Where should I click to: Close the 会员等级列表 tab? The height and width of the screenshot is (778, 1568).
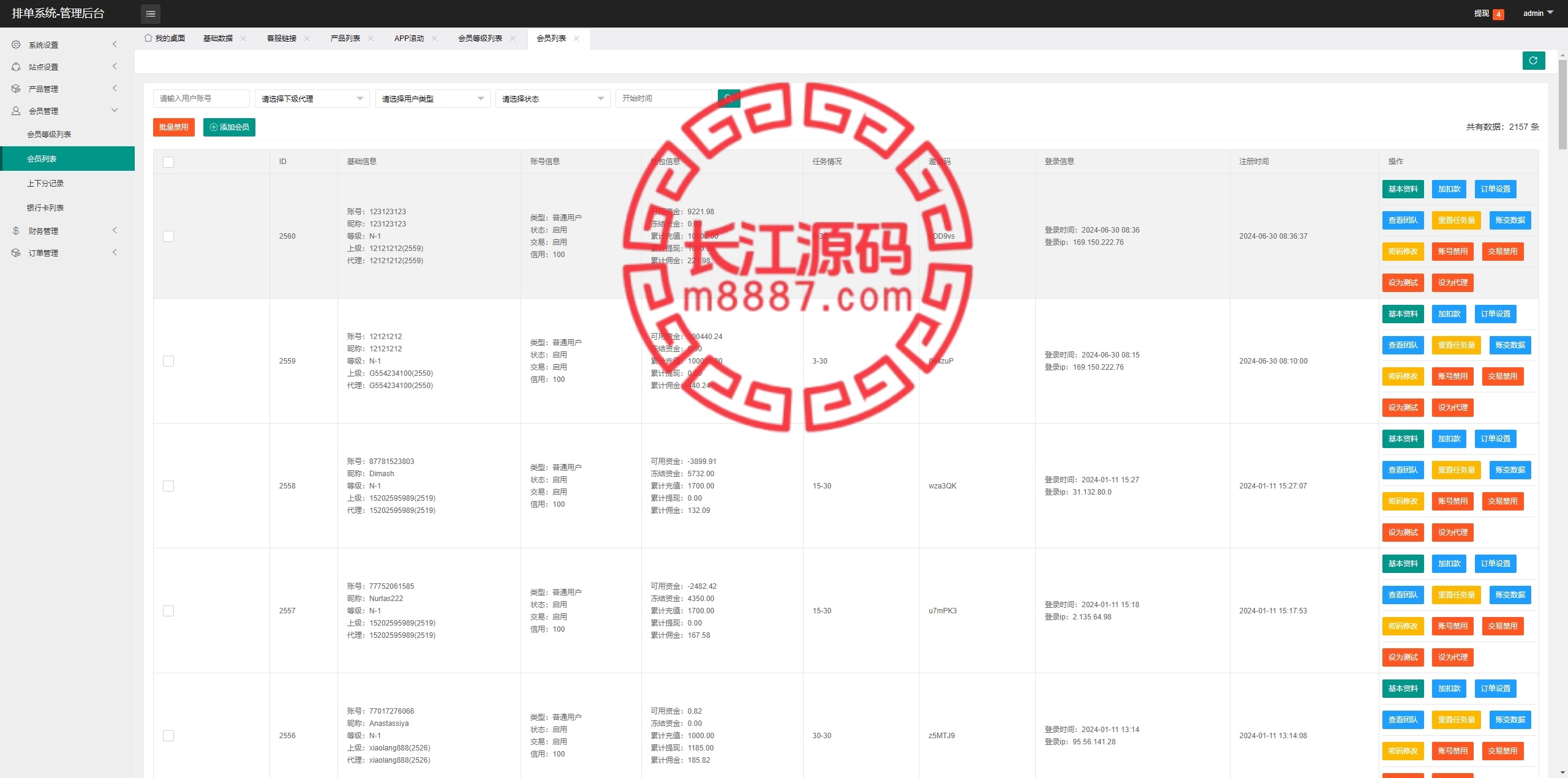(513, 38)
